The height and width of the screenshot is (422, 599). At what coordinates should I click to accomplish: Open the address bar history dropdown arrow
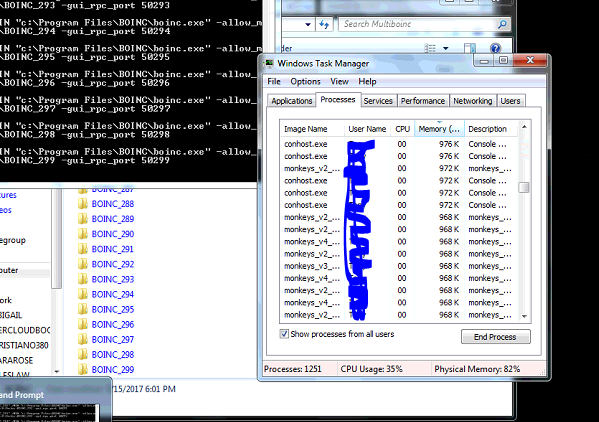[308, 24]
